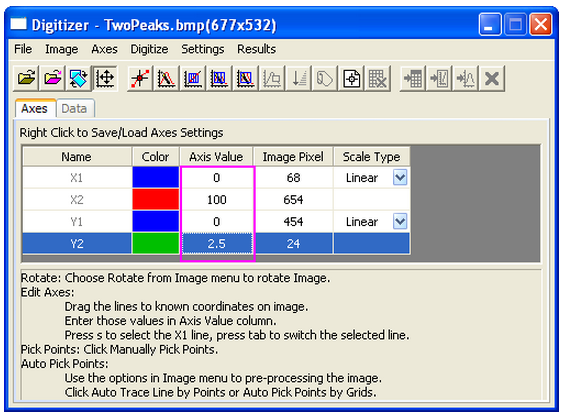
Task: Click the Image Pixel cell showing 24
Action: tap(293, 243)
